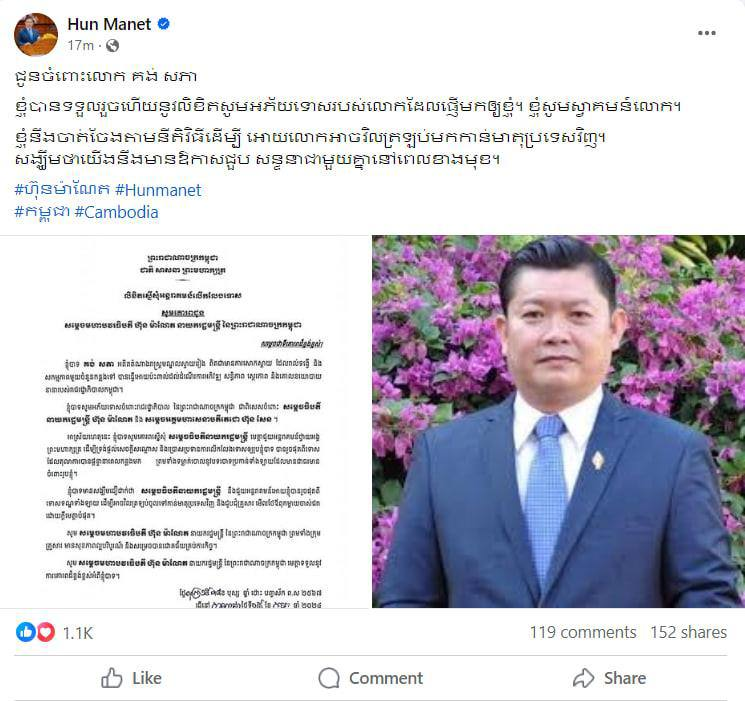This screenshot has width=745, height=701.
Task: Open the photo of man in blue suit
Action: point(558,422)
